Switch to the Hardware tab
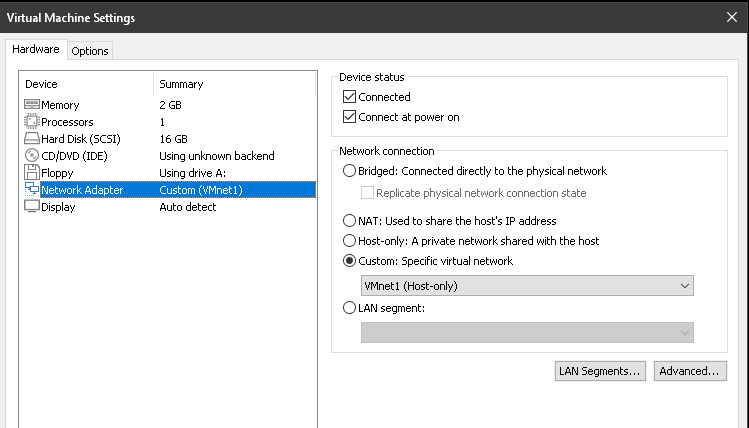 36,49
